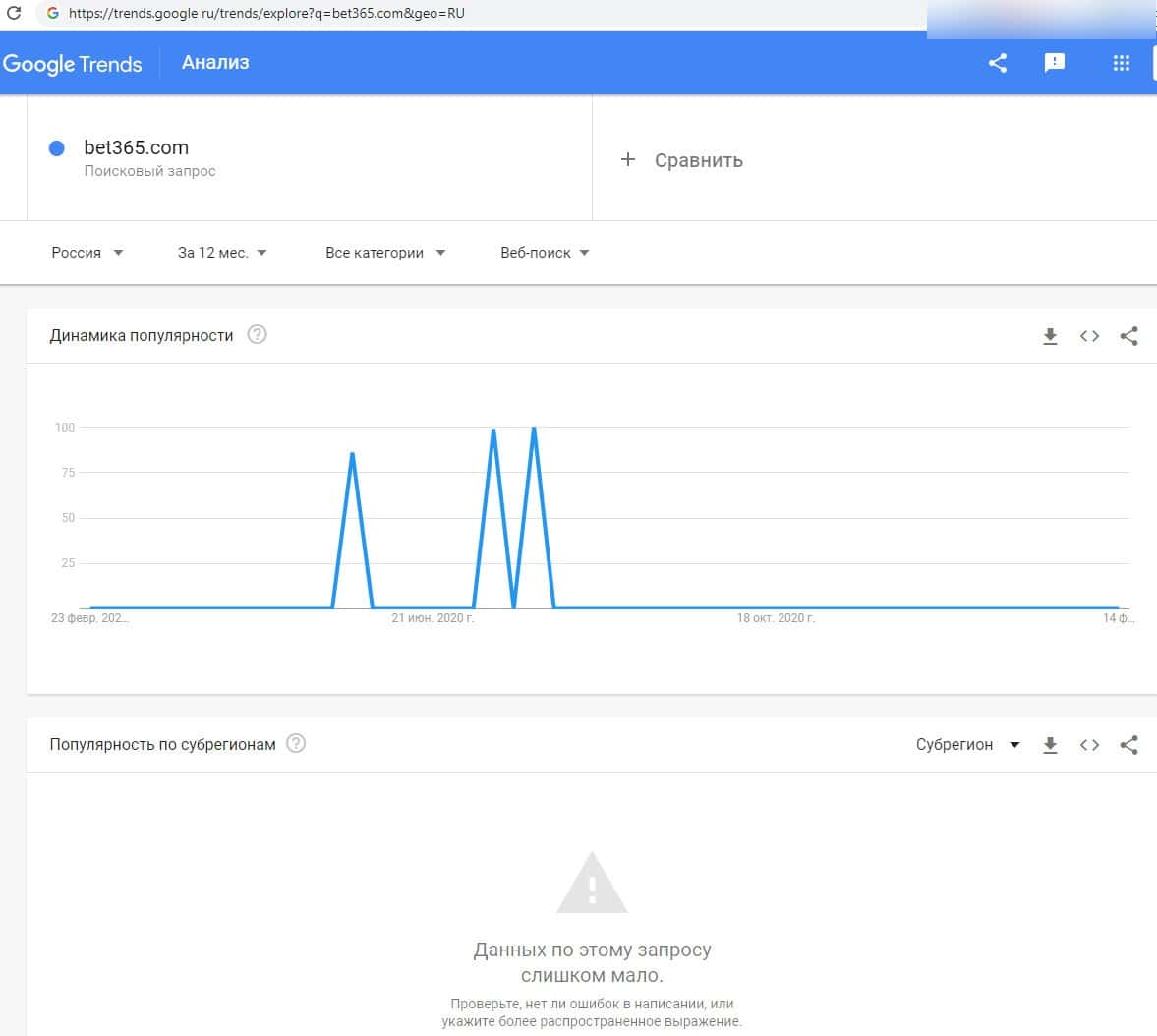Click the 18 окт. 2020 г. axis label
The width and height of the screenshot is (1157, 1036).
coord(776,618)
